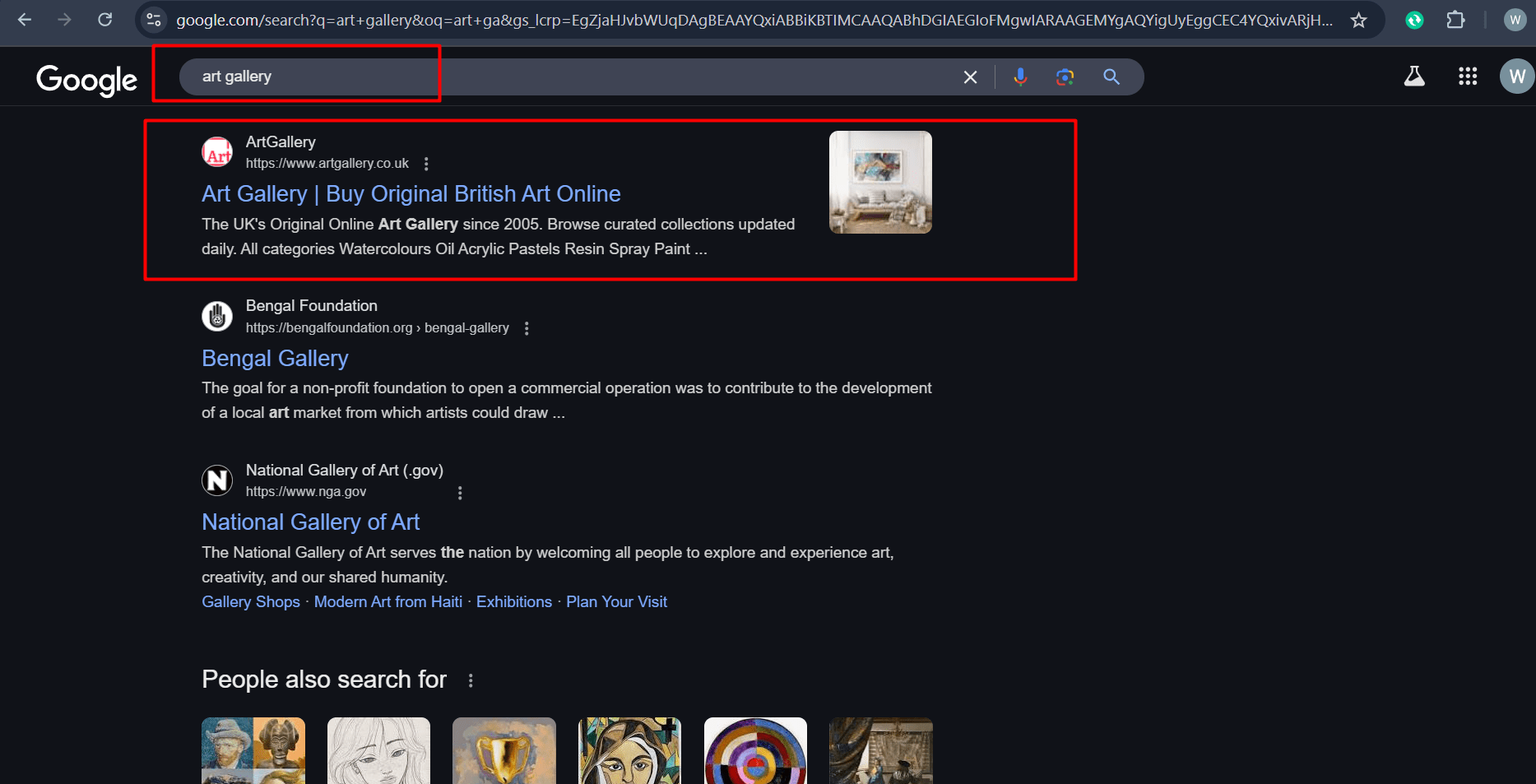
Task: Click the ArtGallery result thumbnail image
Action: coord(880,182)
